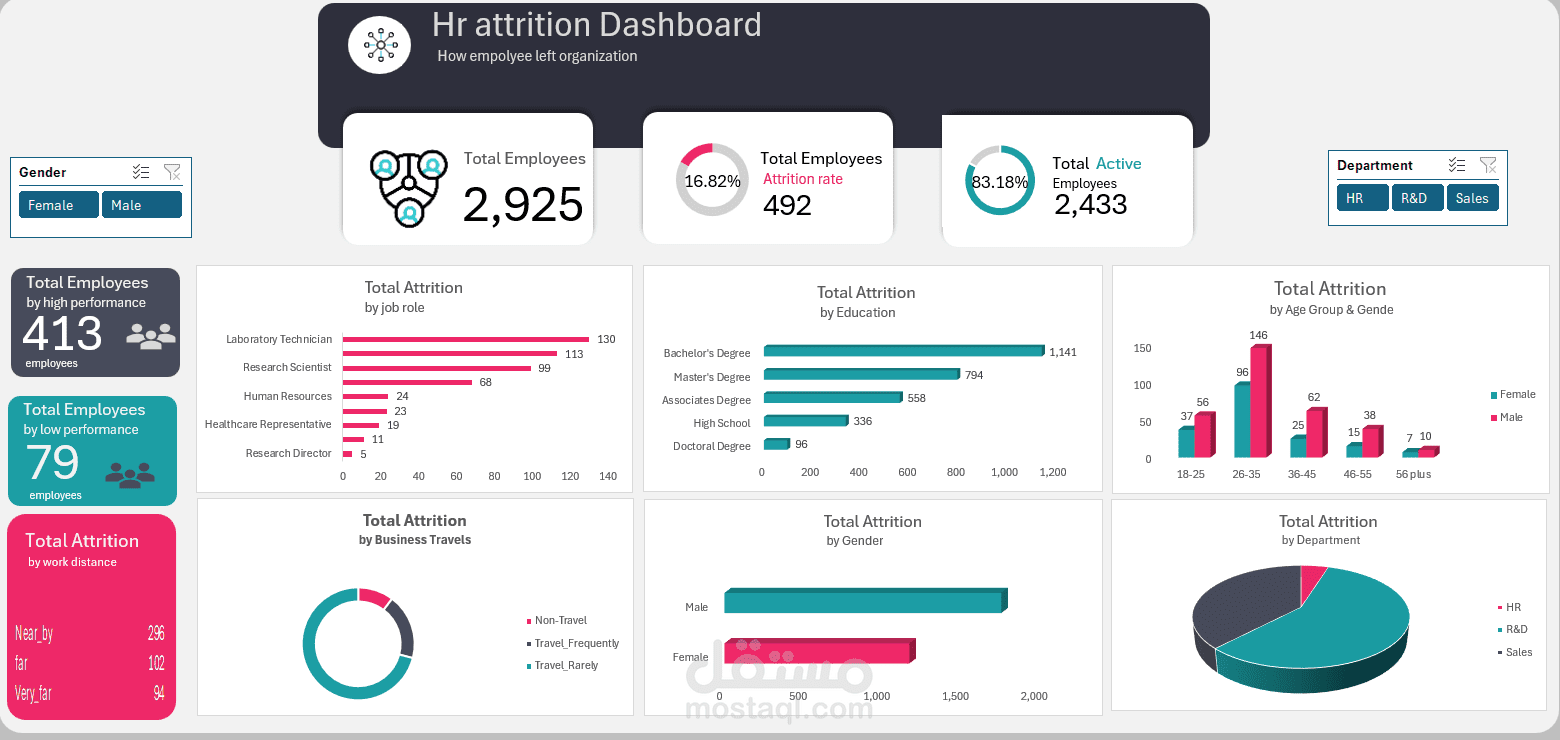Enable multi-select on the Gender slicer
Viewport: 1560px width, 740px height.
[140, 171]
